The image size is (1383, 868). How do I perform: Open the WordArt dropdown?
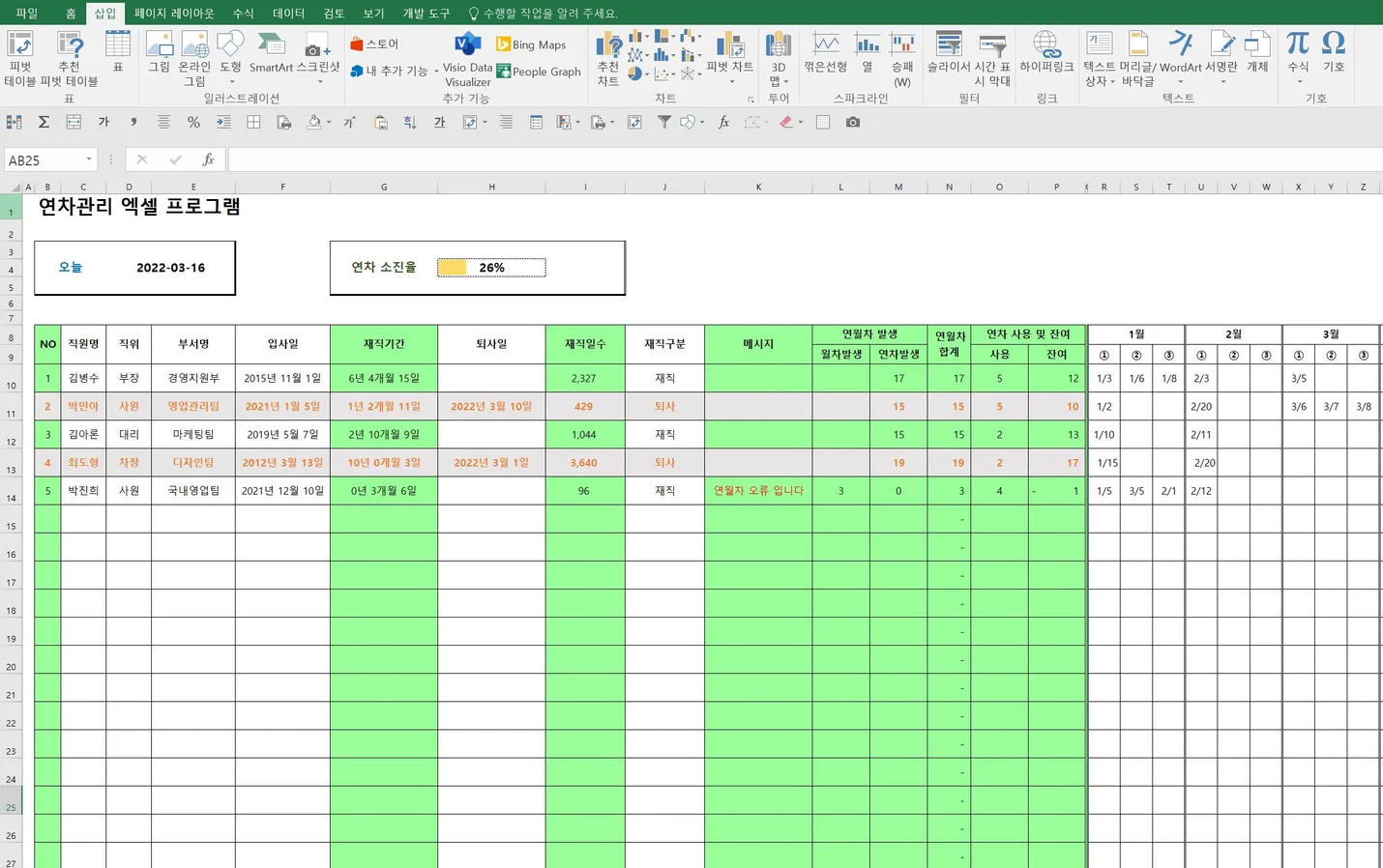[x=1180, y=81]
